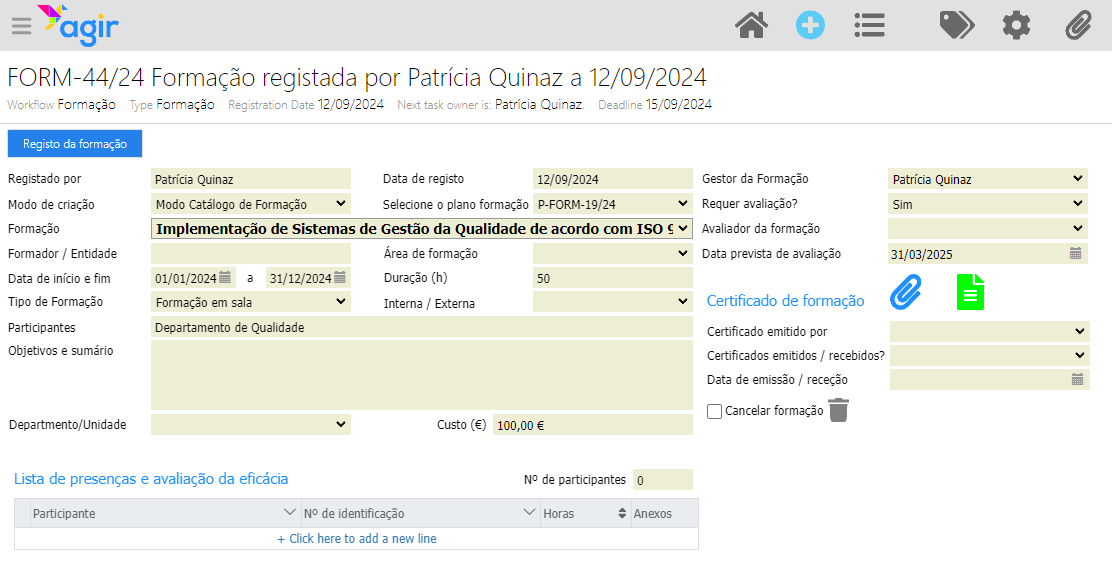This screenshot has height=585, width=1112.
Task: Click here to add a new line
Action: 357,539
